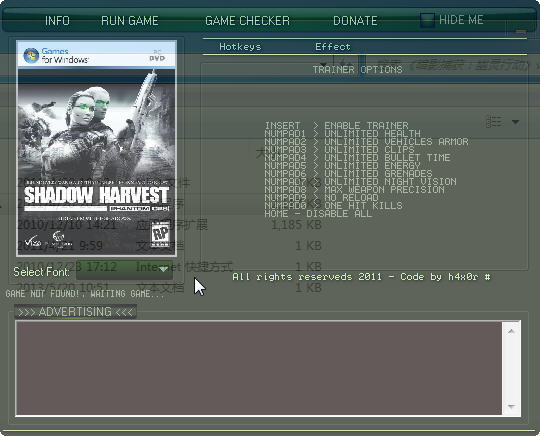Screen dimensions: 540x436
Task: Toggle the HIDE ME checkbox
Action: (x=427, y=20)
